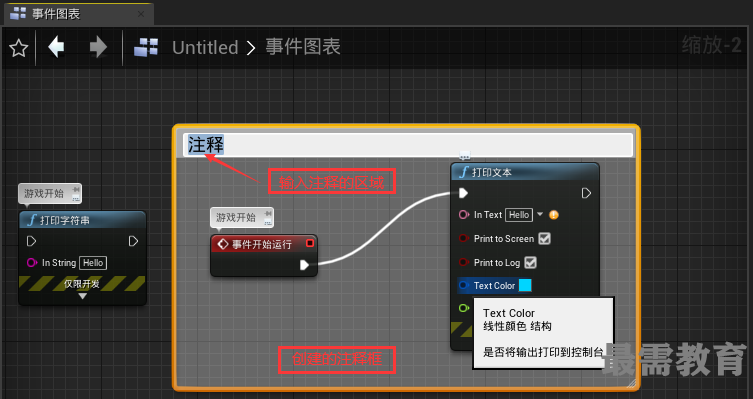Click the 注释 comment title text field
This screenshot has height=399, width=753.
(408, 145)
